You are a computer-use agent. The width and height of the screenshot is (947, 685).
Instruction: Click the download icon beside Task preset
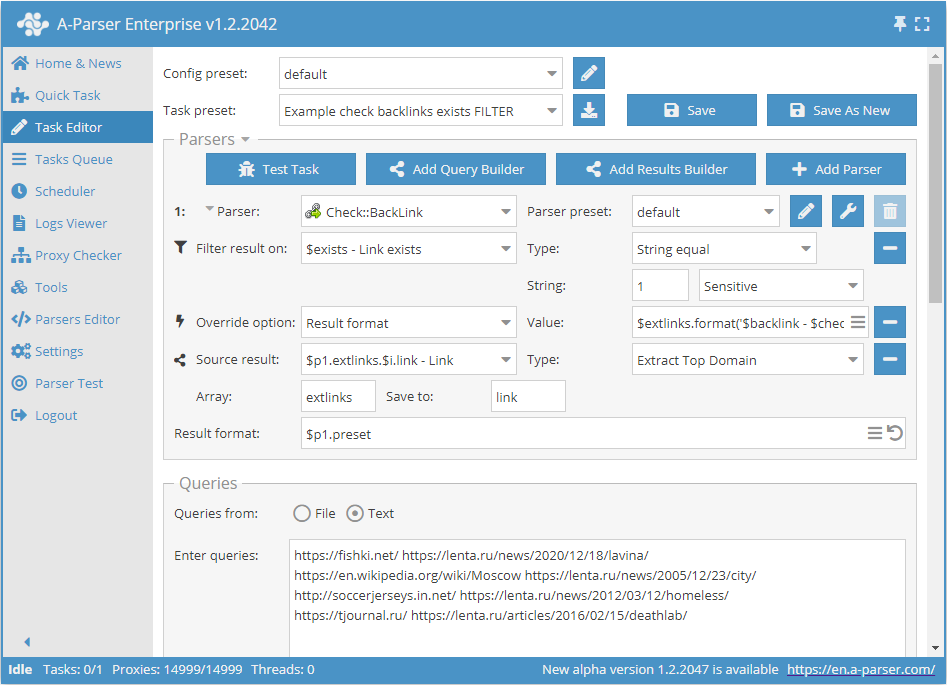(589, 110)
